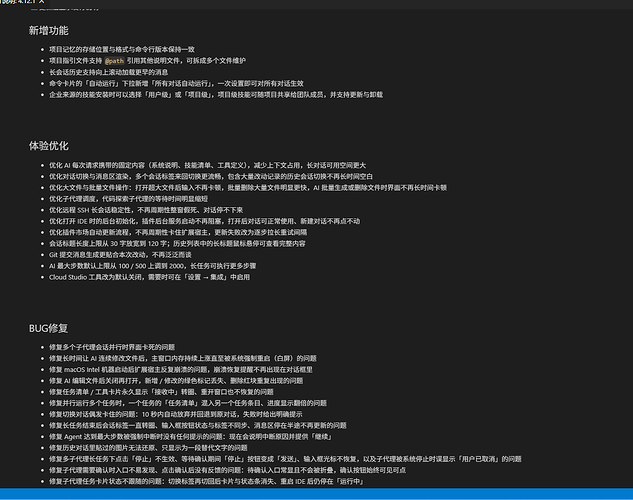Click the line about 2000 max steps
633x500 pixels.
153,266
